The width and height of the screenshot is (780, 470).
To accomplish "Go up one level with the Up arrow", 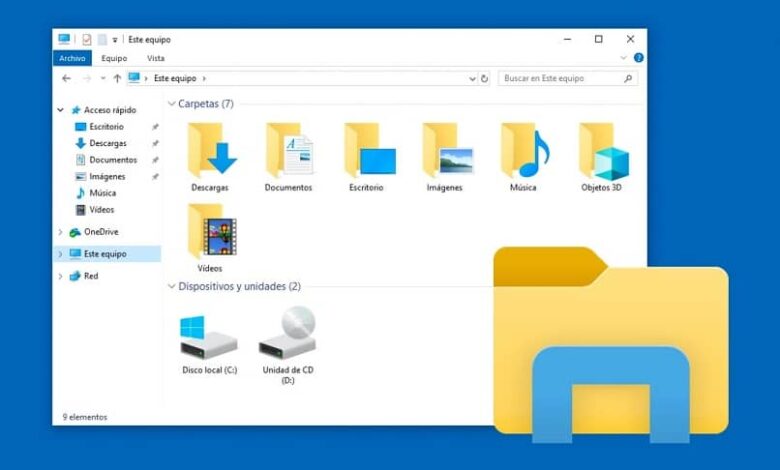I will click(x=117, y=78).
